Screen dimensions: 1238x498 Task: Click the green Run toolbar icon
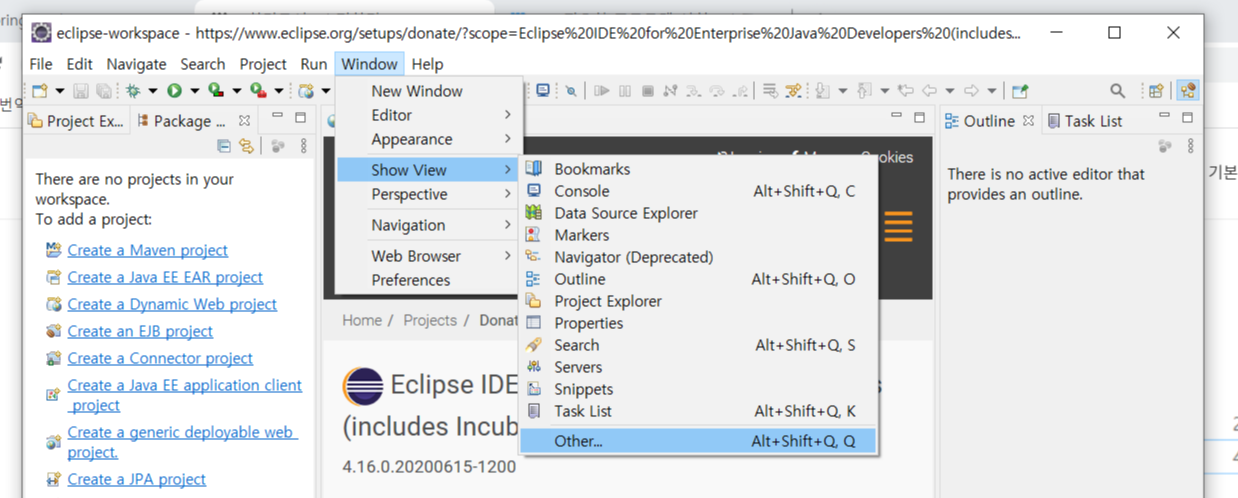pos(174,91)
